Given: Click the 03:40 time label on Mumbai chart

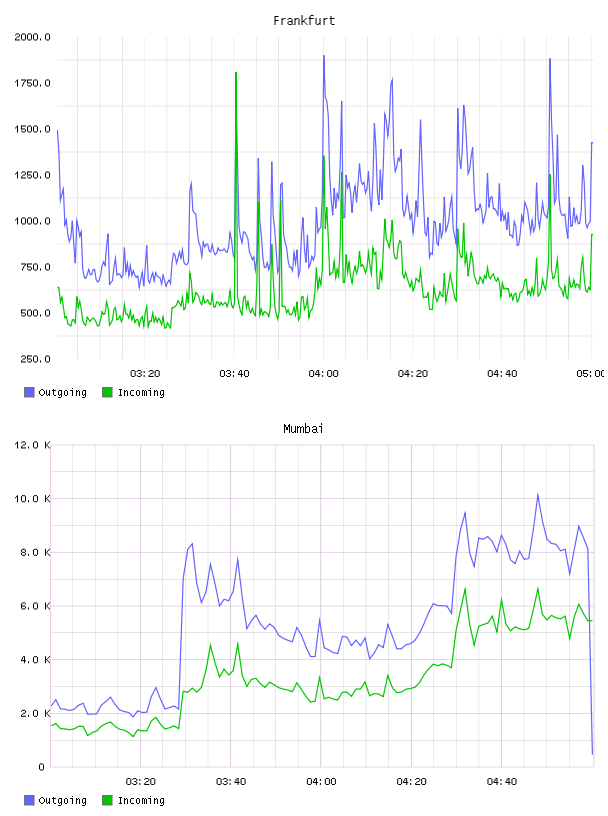Looking at the screenshot, I should click(x=231, y=782).
